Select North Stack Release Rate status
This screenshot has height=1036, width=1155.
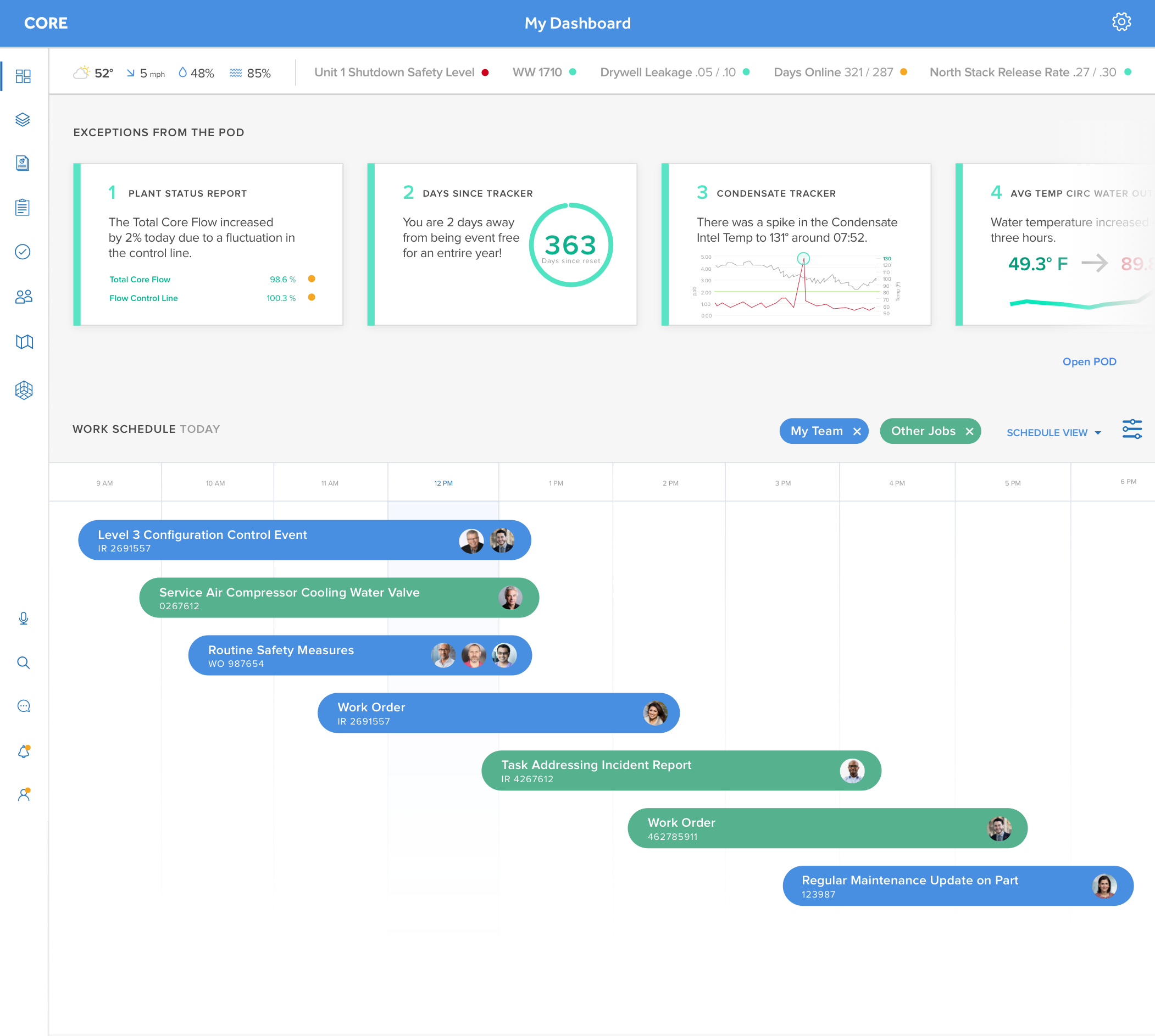pyautogui.click(x=1030, y=73)
